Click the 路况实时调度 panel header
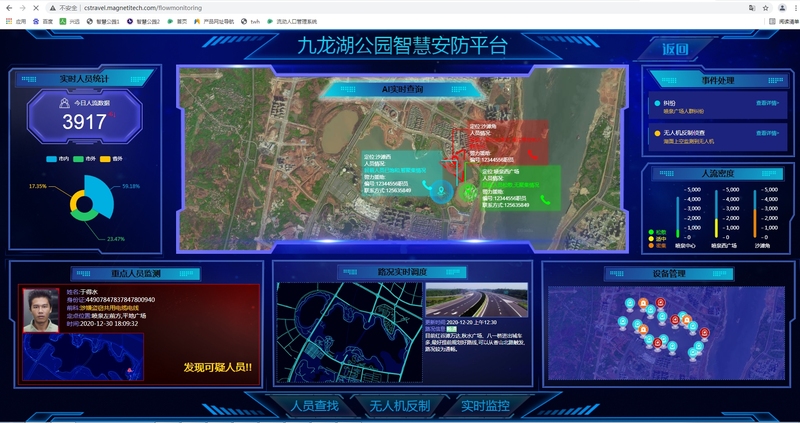The image size is (800, 423). [402, 271]
